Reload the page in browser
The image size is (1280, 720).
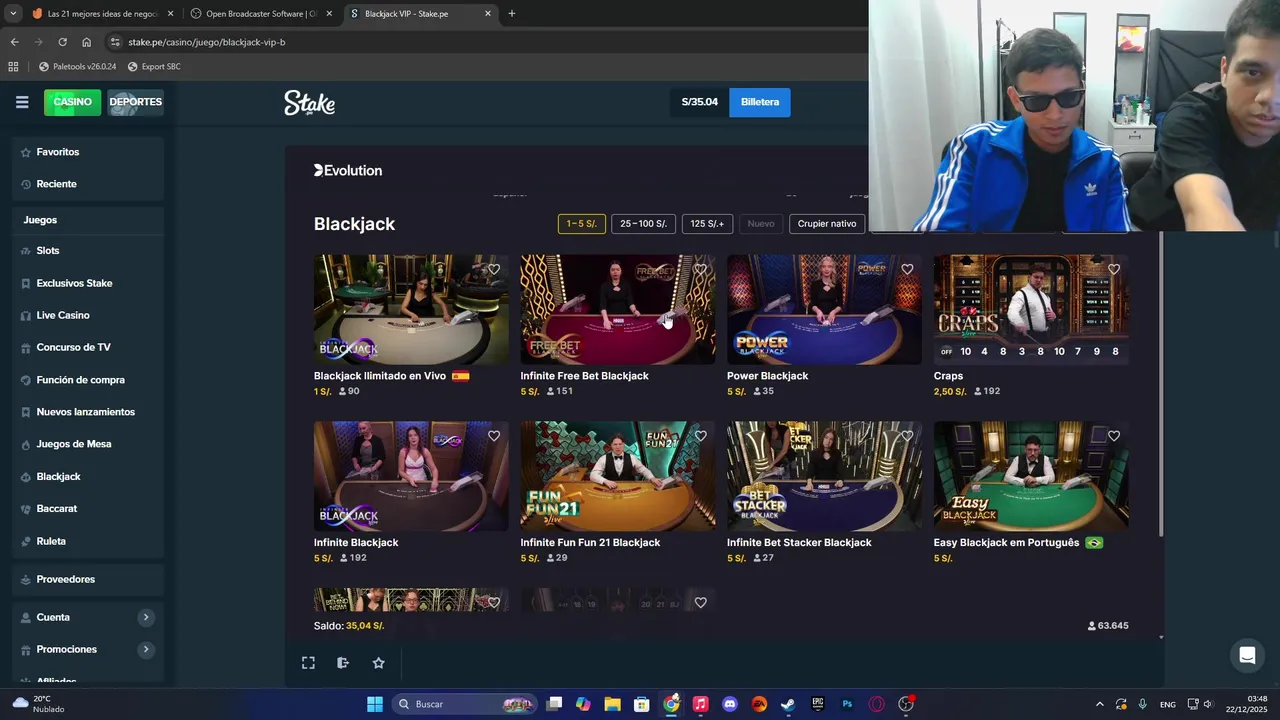coord(62,42)
